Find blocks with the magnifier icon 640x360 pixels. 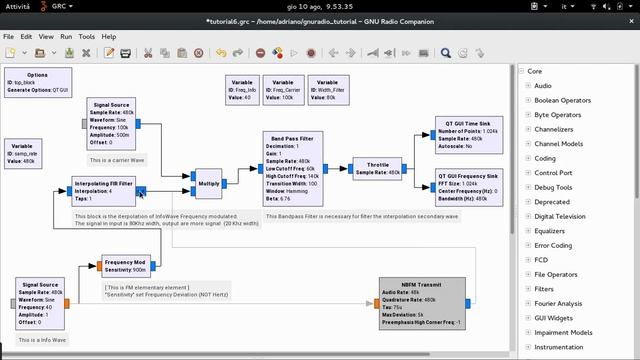tap(446, 53)
